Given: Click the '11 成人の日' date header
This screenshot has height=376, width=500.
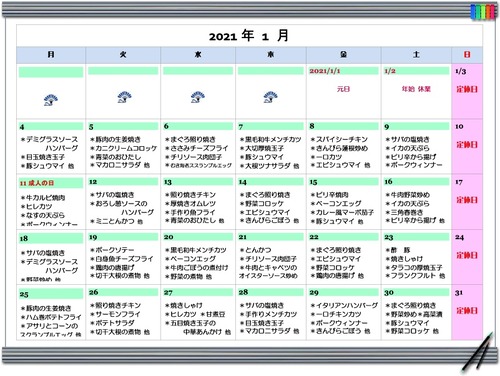Looking at the screenshot, I should (x=37, y=183).
